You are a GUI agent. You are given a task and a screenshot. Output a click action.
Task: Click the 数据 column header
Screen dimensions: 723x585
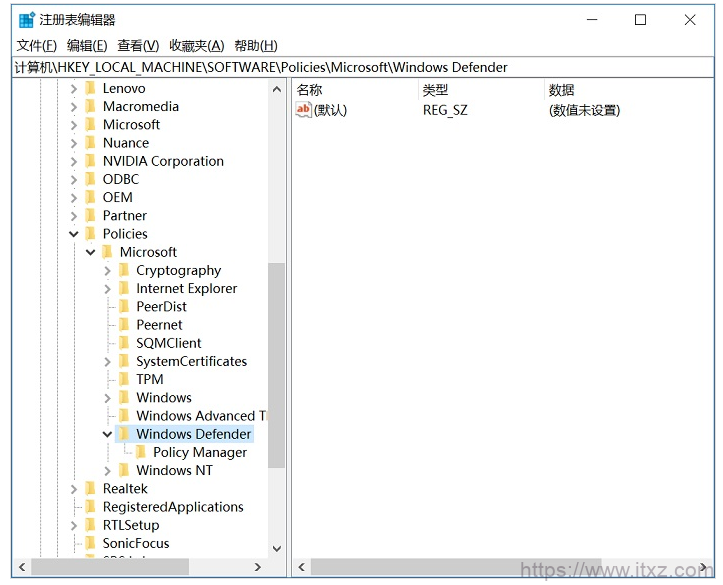tap(629, 90)
